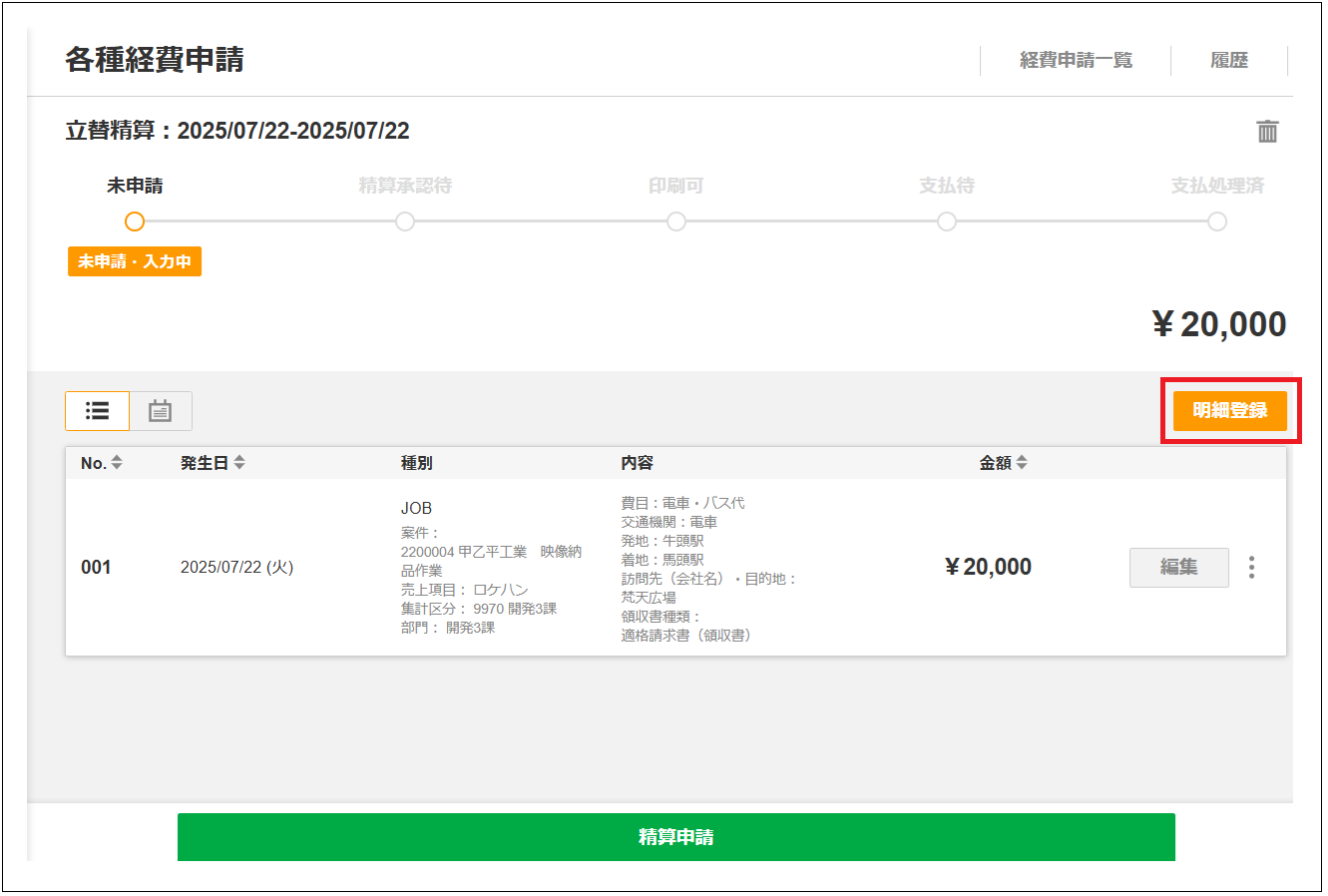Sort by No. column arrows
This screenshot has width=1328, height=896.
click(x=117, y=463)
